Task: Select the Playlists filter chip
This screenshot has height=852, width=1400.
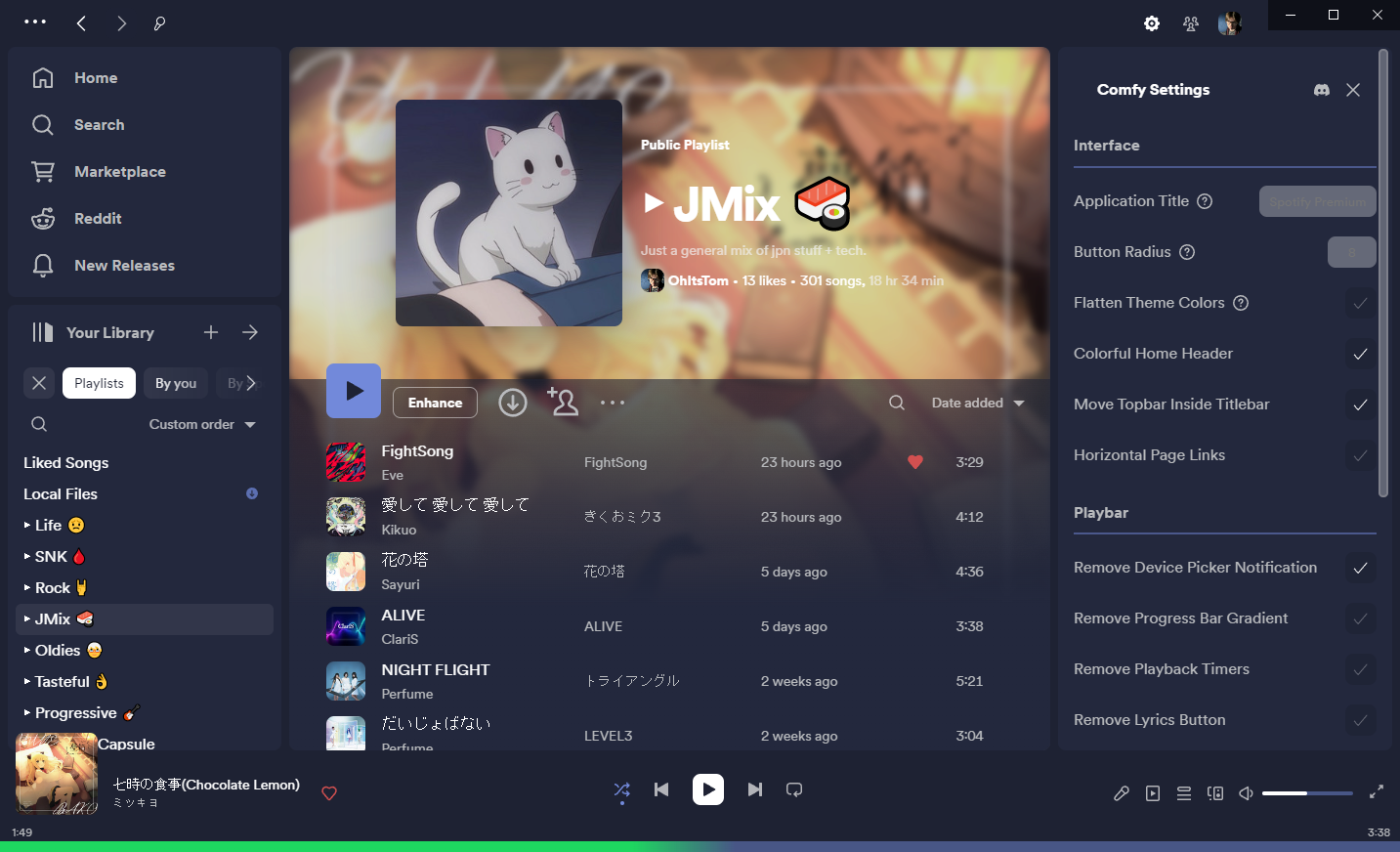Action: click(x=99, y=383)
